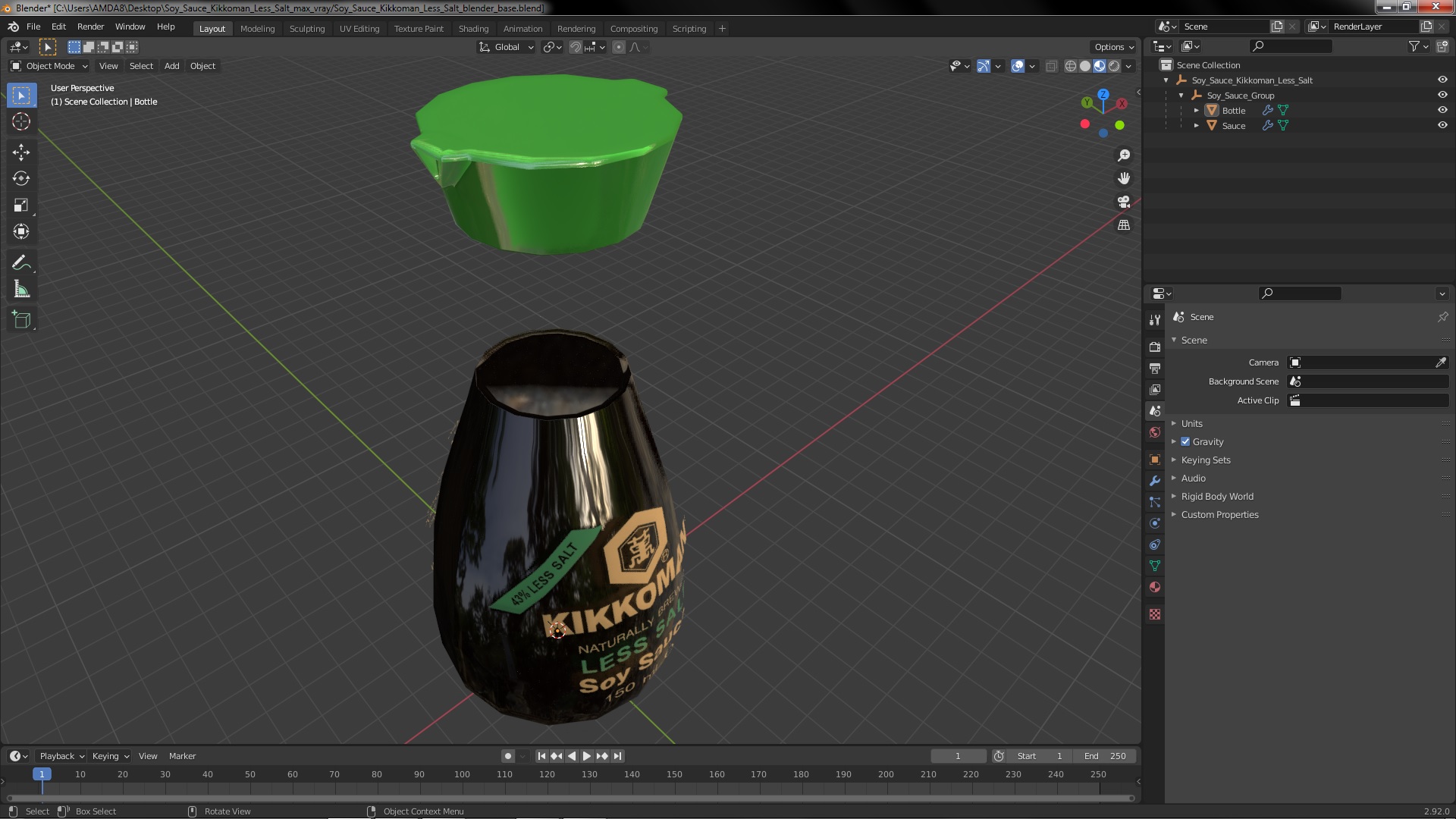Click the pan view hand icon
The height and width of the screenshot is (819, 1456).
1124,178
